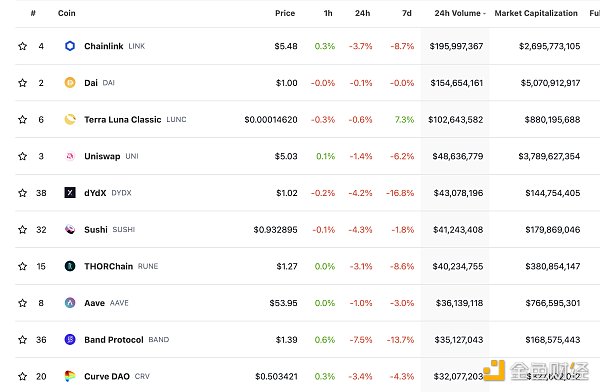The width and height of the screenshot is (600, 392).
Task: Click the Uniswap pink logo icon
Action: pyautogui.click(x=70, y=156)
